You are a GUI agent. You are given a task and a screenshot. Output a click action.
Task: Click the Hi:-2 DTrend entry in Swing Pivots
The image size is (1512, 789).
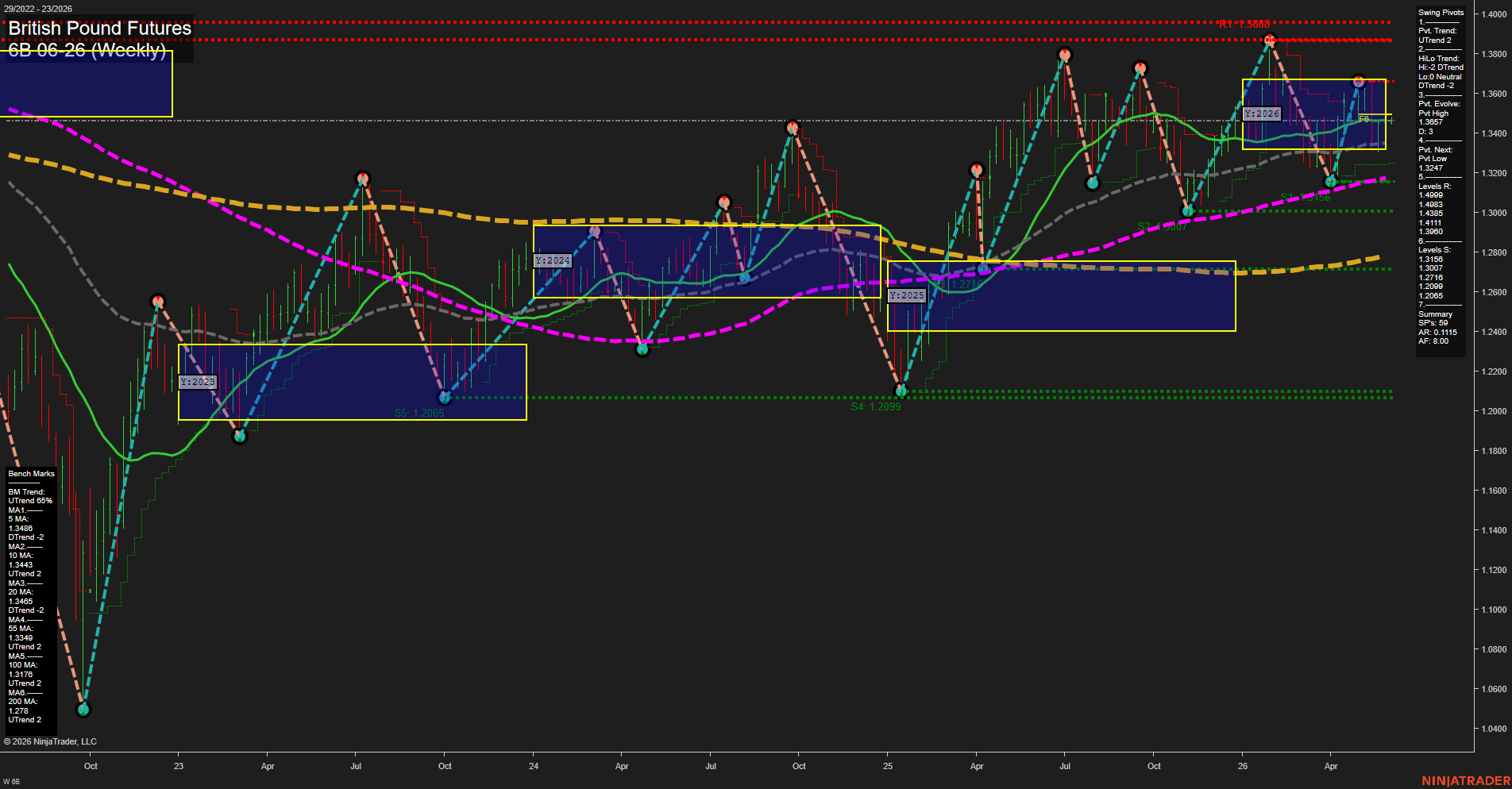1441,67
